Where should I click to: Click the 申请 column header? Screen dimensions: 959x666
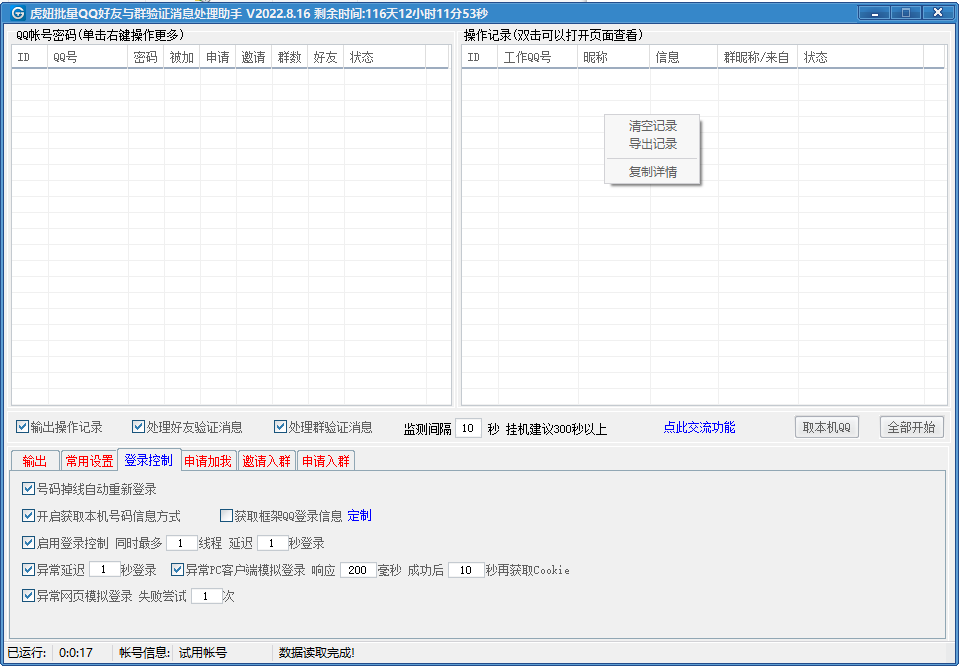click(218, 57)
